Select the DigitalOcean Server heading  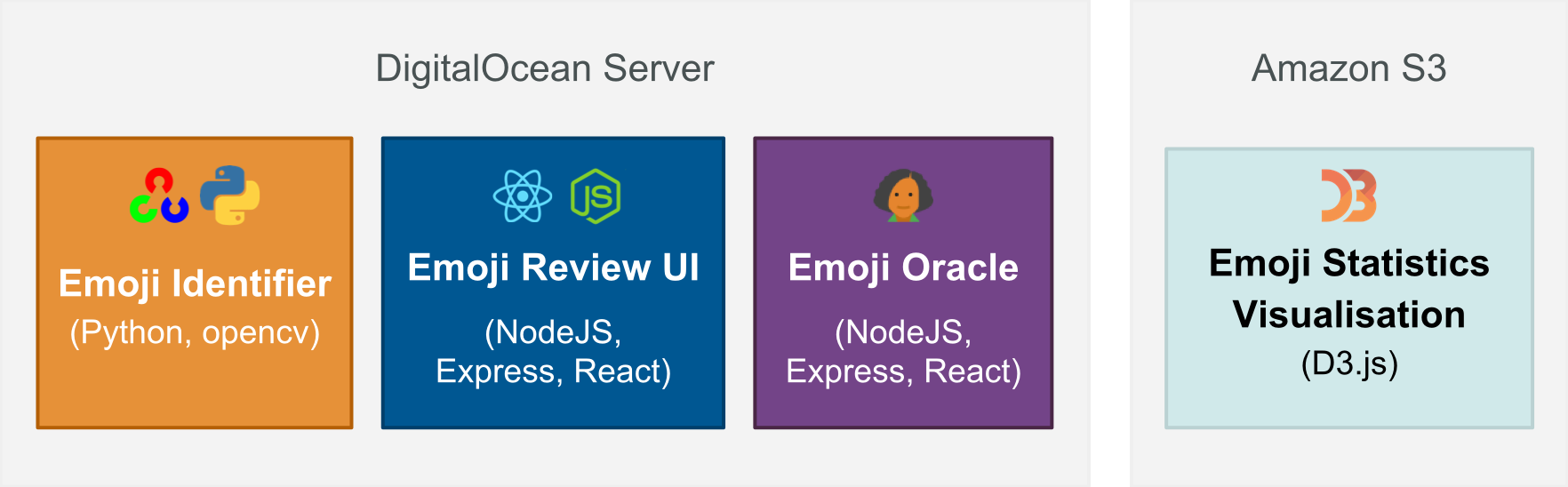point(545,68)
